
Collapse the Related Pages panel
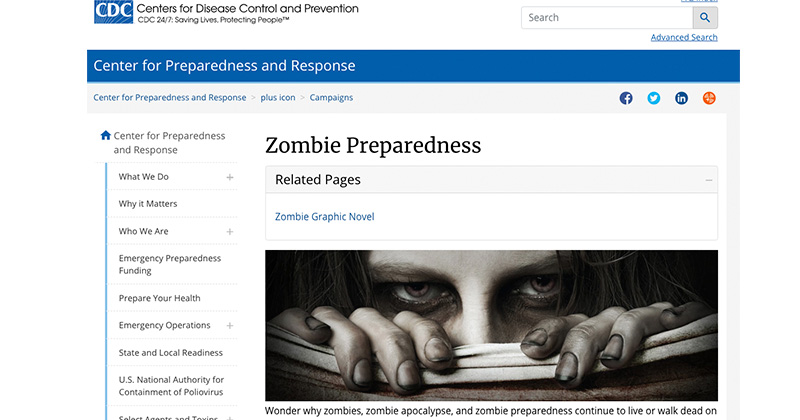pyautogui.click(x=709, y=180)
